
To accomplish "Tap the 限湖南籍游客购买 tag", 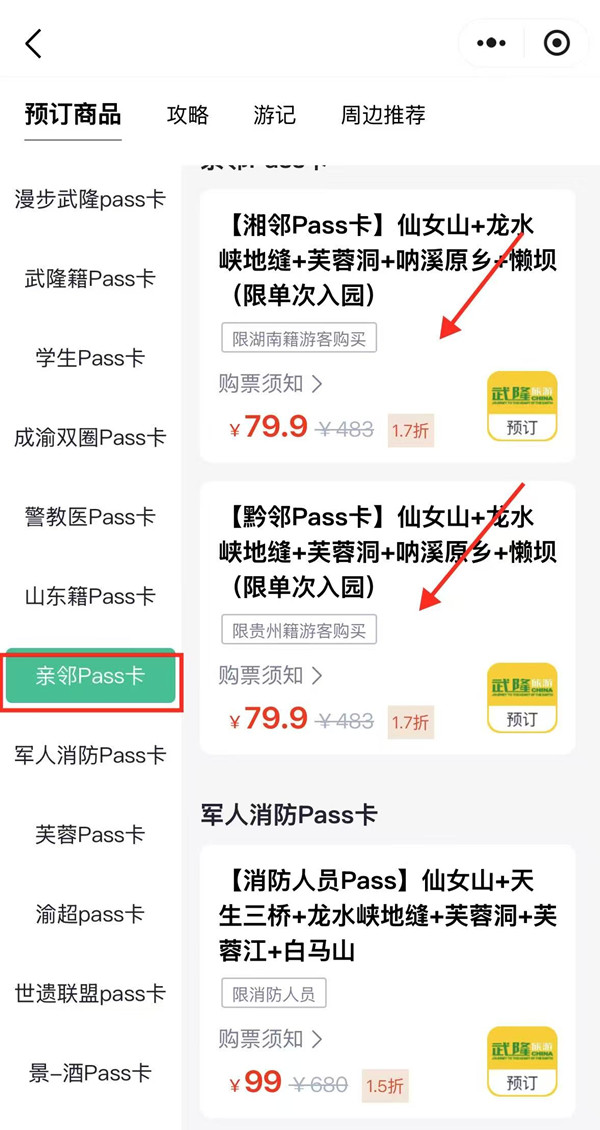I will pos(299,339).
